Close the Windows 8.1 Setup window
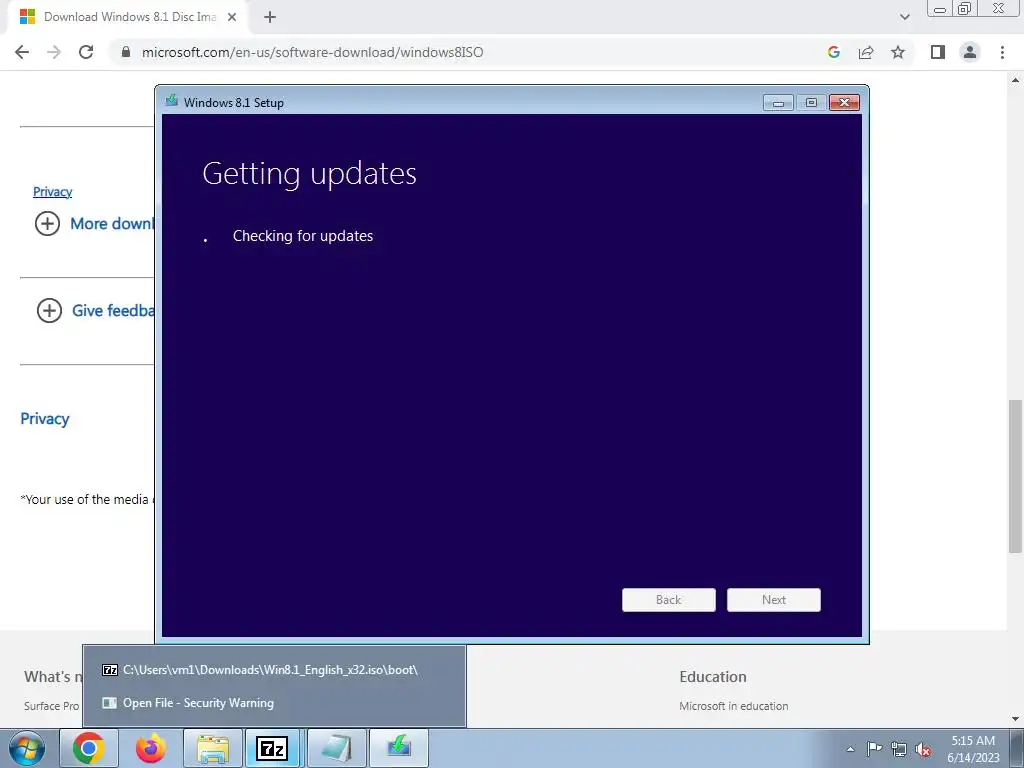Image resolution: width=1024 pixels, height=768 pixels. (x=844, y=103)
